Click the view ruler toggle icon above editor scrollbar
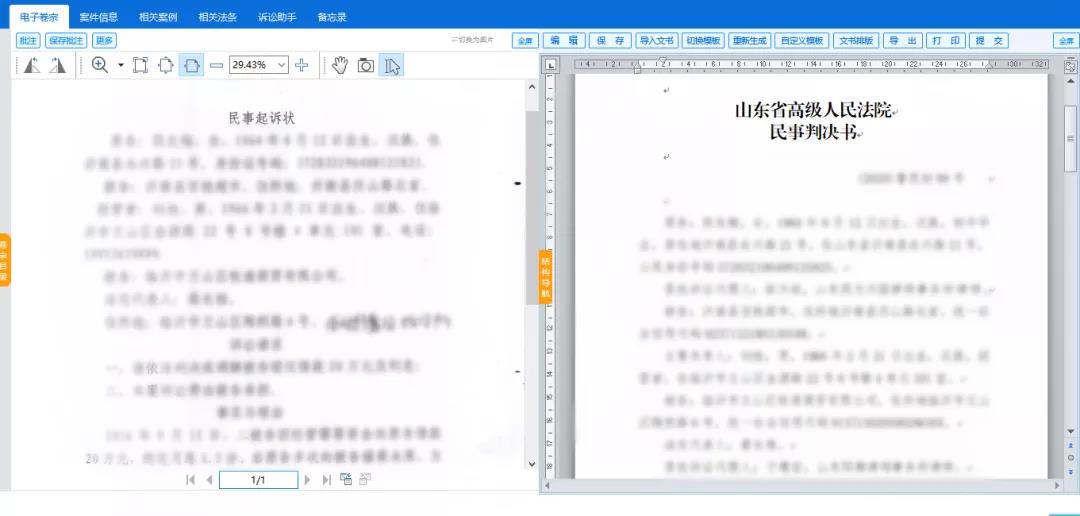The width and height of the screenshot is (1080, 516). (x=1070, y=67)
